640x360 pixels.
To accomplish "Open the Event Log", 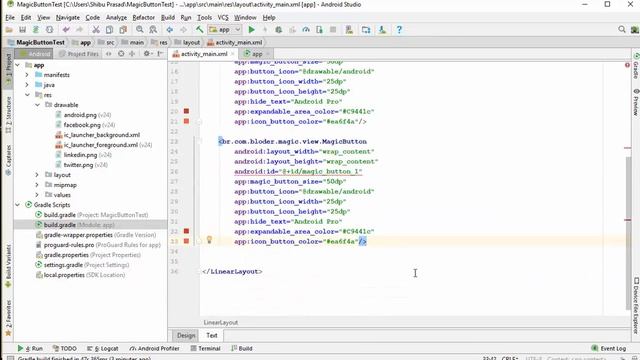I will pos(608,349).
